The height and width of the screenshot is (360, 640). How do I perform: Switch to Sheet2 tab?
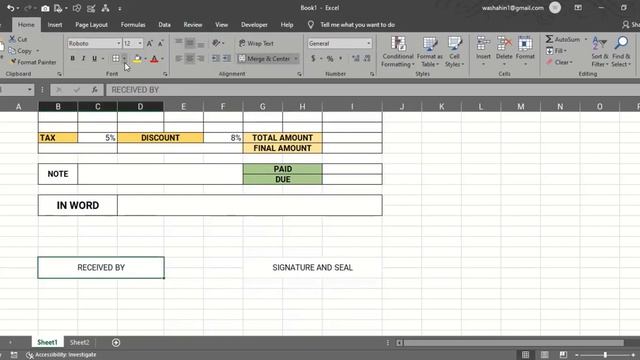point(80,342)
